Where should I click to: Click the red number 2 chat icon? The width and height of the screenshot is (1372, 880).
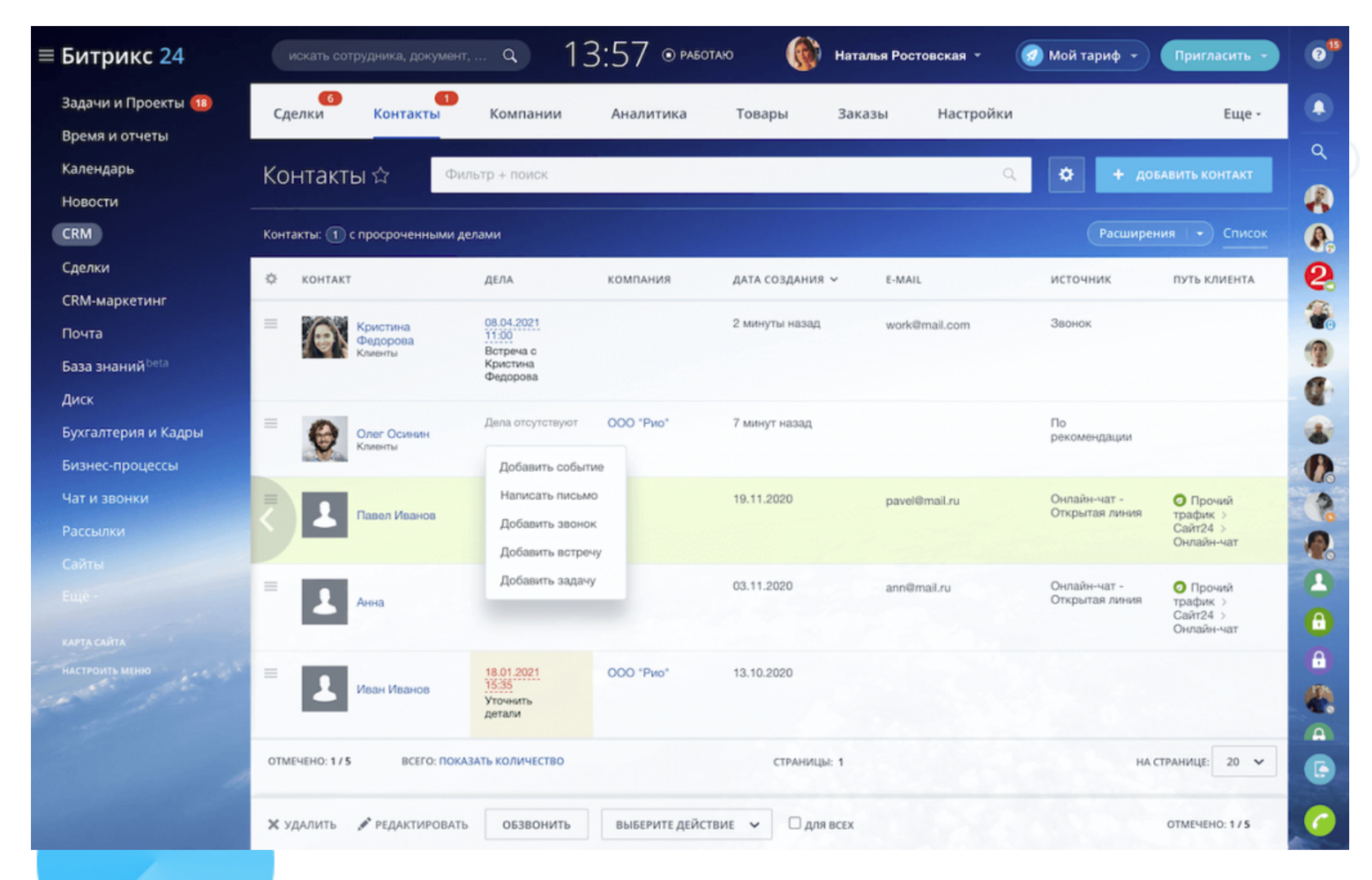[x=1318, y=276]
